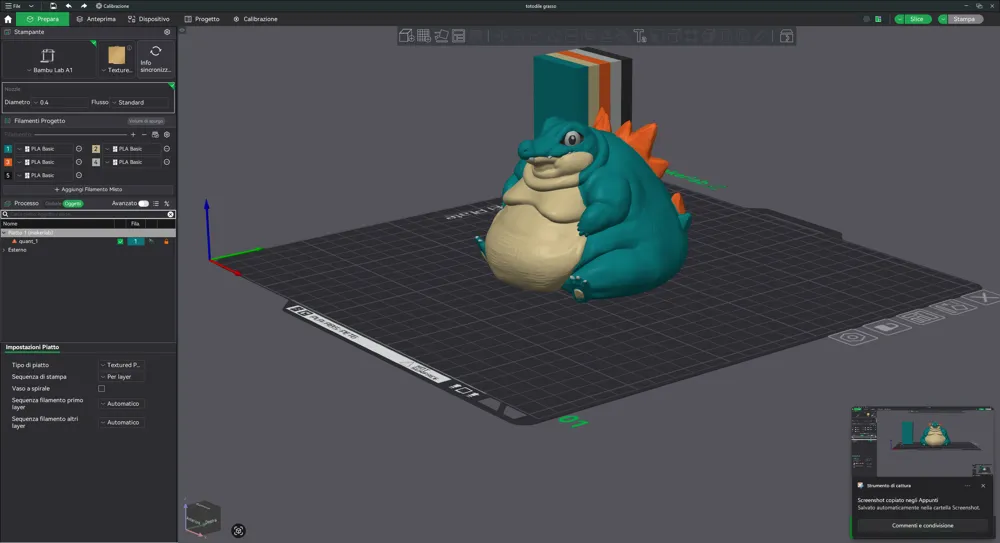Viewport: 1000px width, 543px height.
Task: Select quant_1 object in the list
Action: point(28,241)
